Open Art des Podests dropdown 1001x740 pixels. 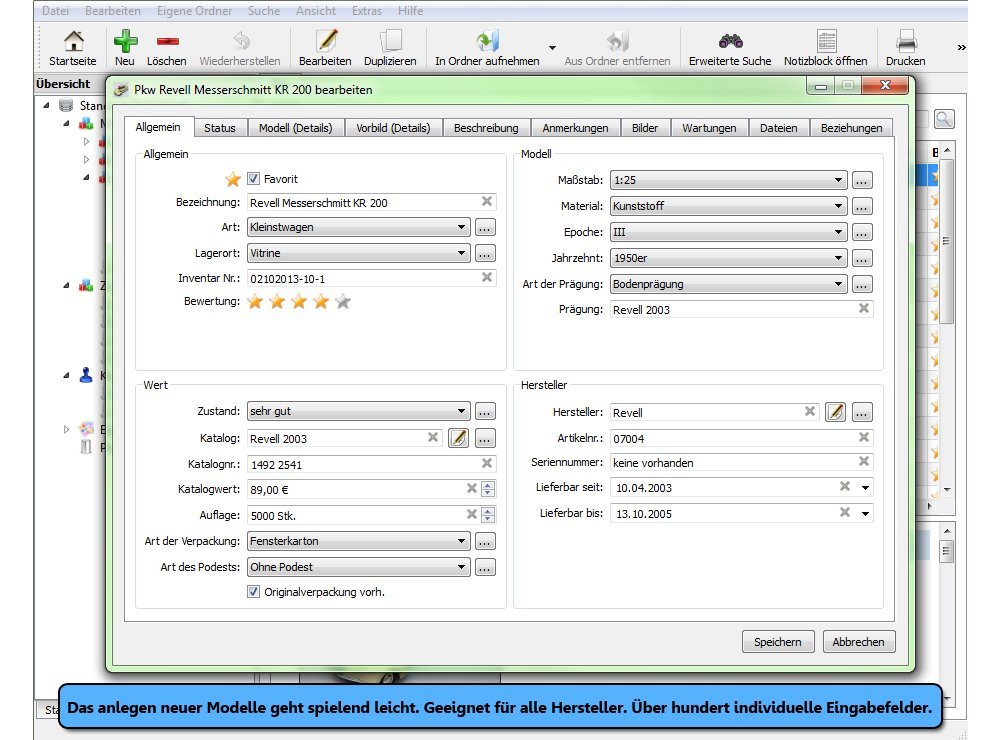[359, 567]
